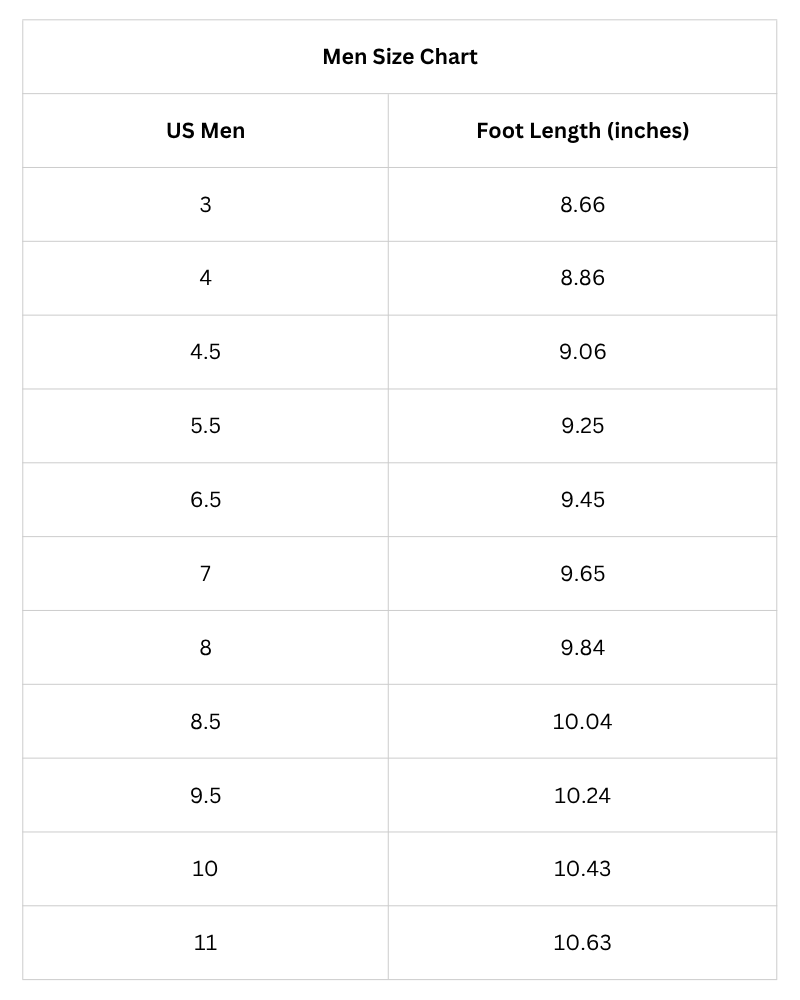The image size is (800, 1000).
Task: Select the US Men column header
Action: (205, 131)
